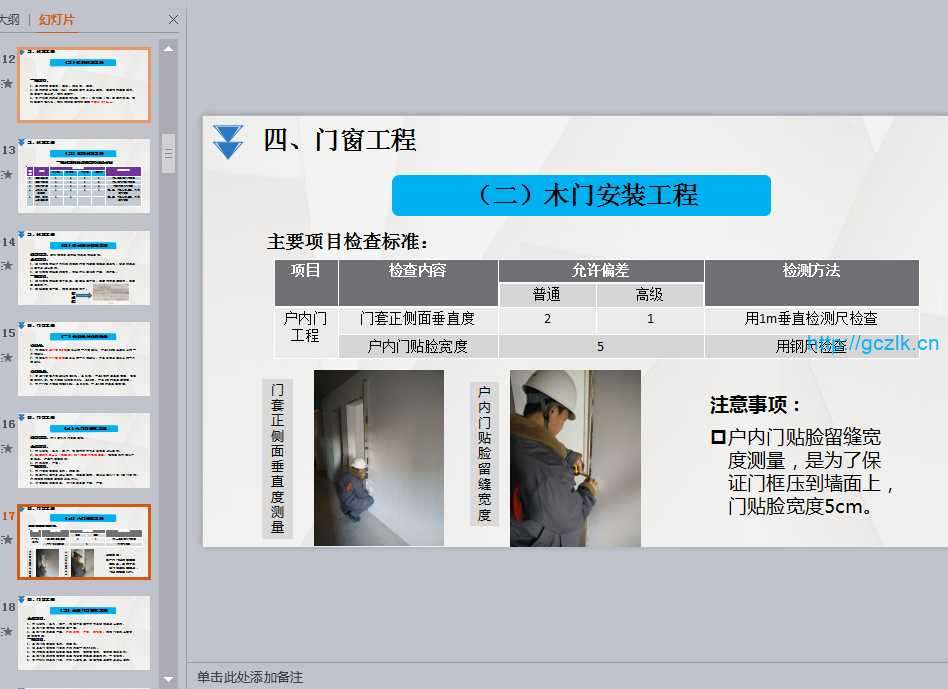Click the animation star icon beside slide 17

(7, 540)
